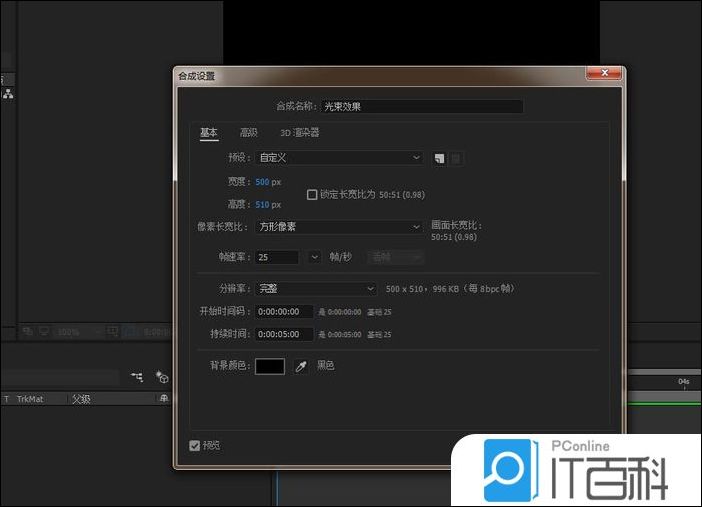The image size is (702, 507).
Task: Open the 预设 preset dropdown
Action: 339,158
